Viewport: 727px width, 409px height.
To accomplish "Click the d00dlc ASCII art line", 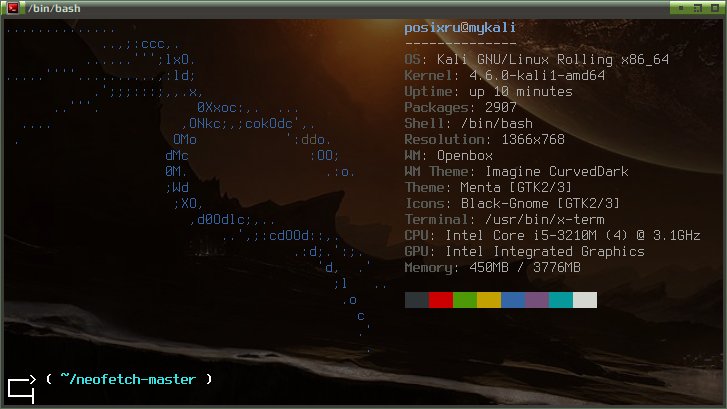I will 232,219.
